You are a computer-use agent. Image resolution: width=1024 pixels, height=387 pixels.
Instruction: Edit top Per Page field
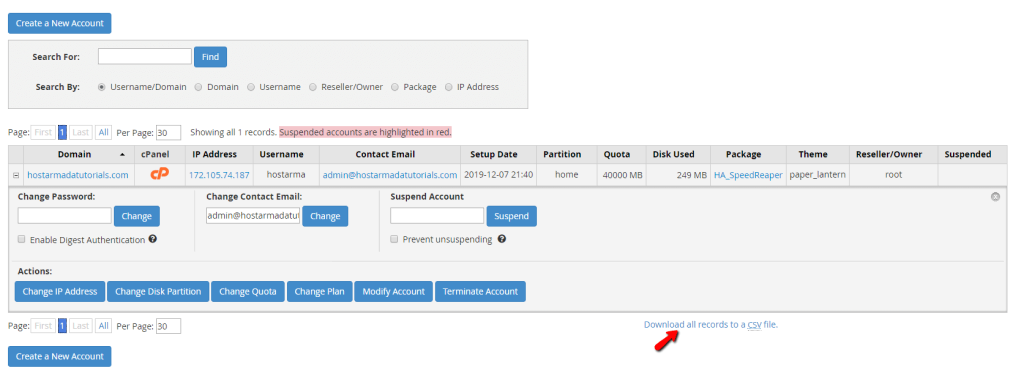168,132
